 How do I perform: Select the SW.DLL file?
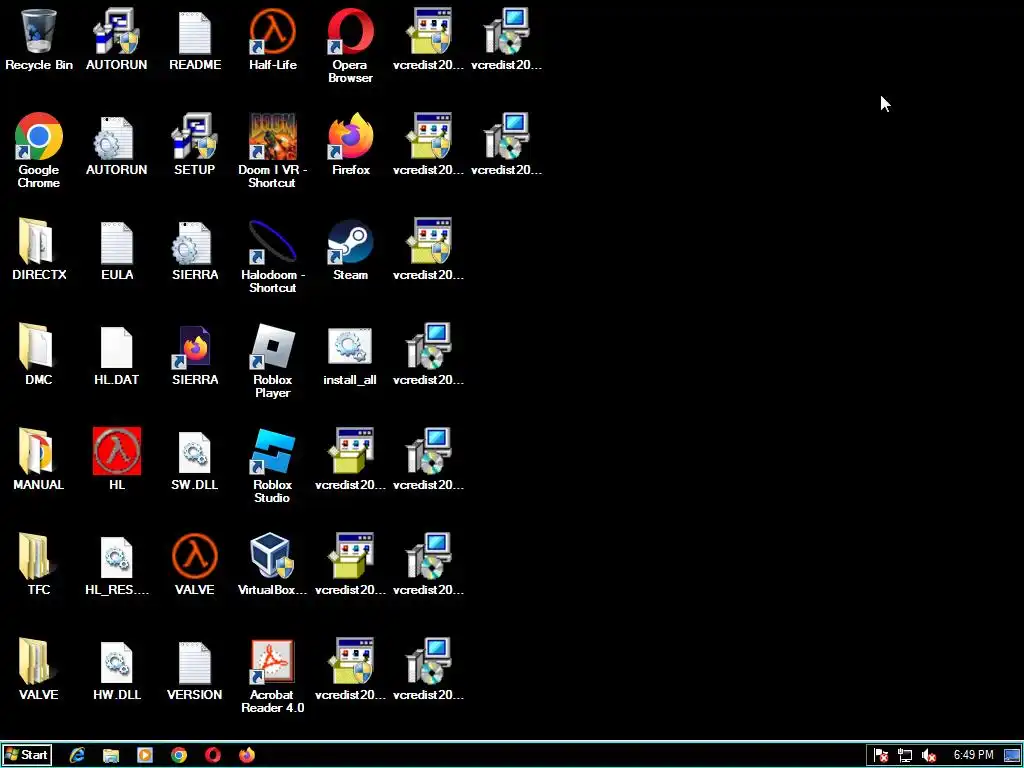click(x=195, y=459)
